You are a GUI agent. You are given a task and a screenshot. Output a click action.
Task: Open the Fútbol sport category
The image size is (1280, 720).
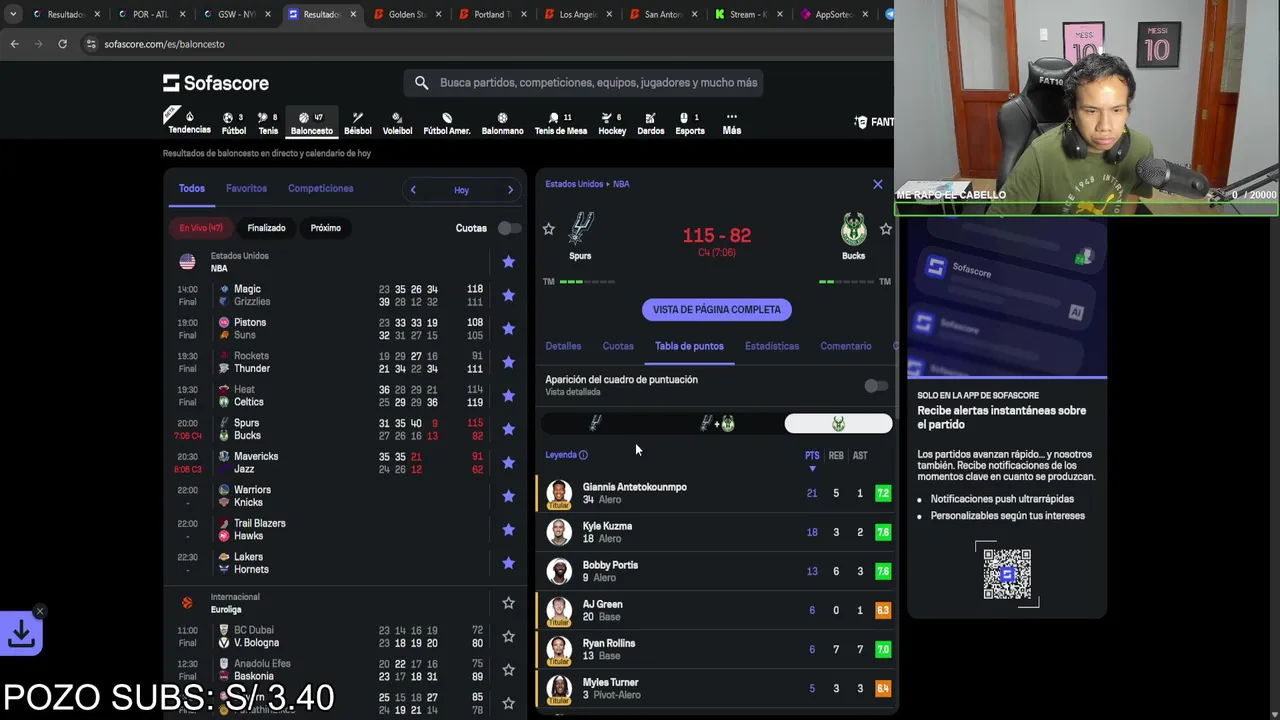[233, 123]
